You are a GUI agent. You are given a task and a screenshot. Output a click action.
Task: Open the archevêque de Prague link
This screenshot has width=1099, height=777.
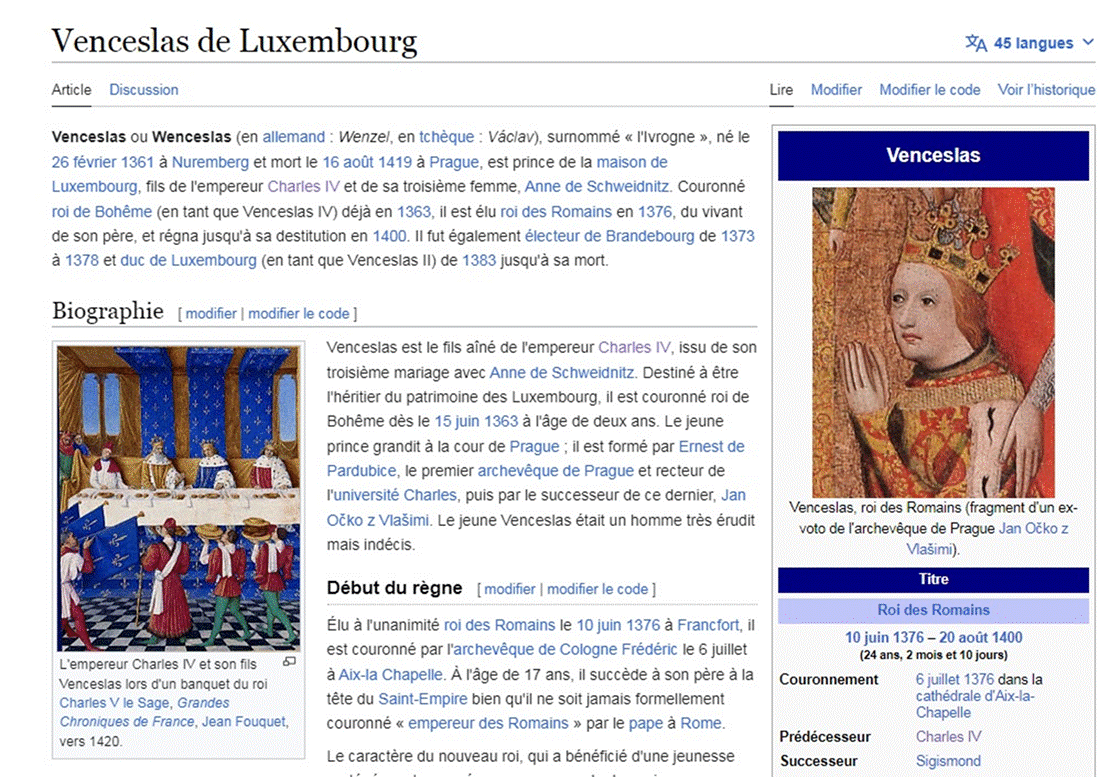(x=556, y=471)
